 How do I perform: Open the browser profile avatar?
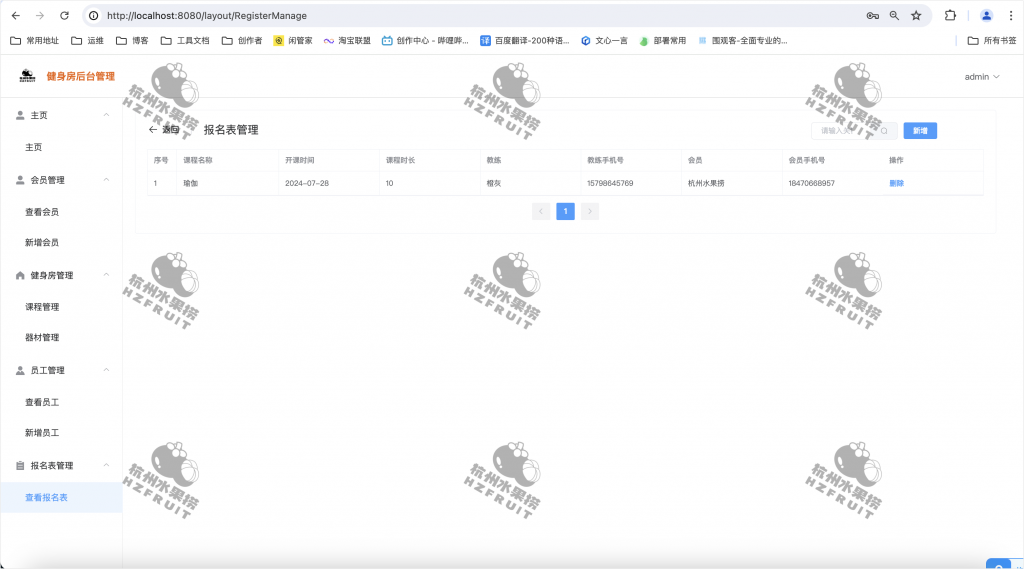[x=986, y=16]
